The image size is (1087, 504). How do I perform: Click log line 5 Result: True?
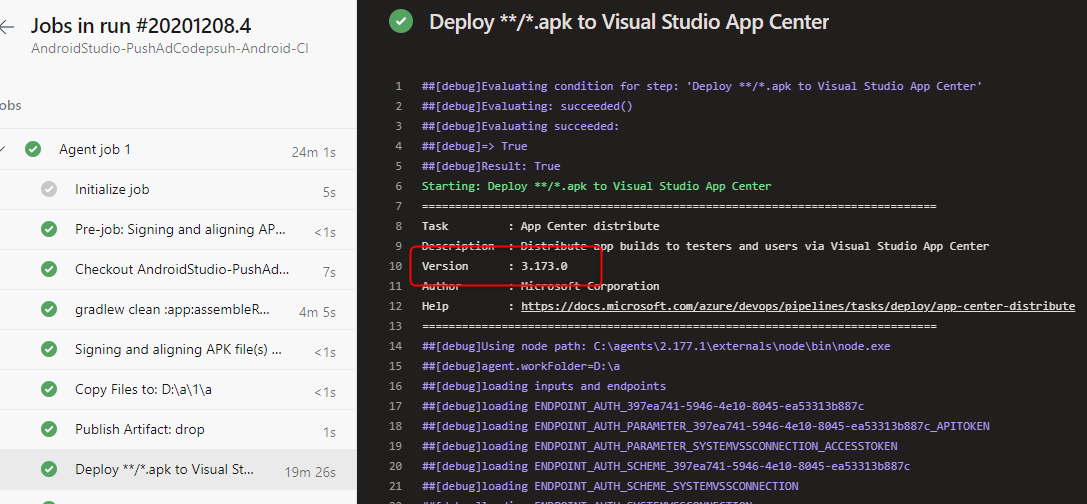[491, 166]
